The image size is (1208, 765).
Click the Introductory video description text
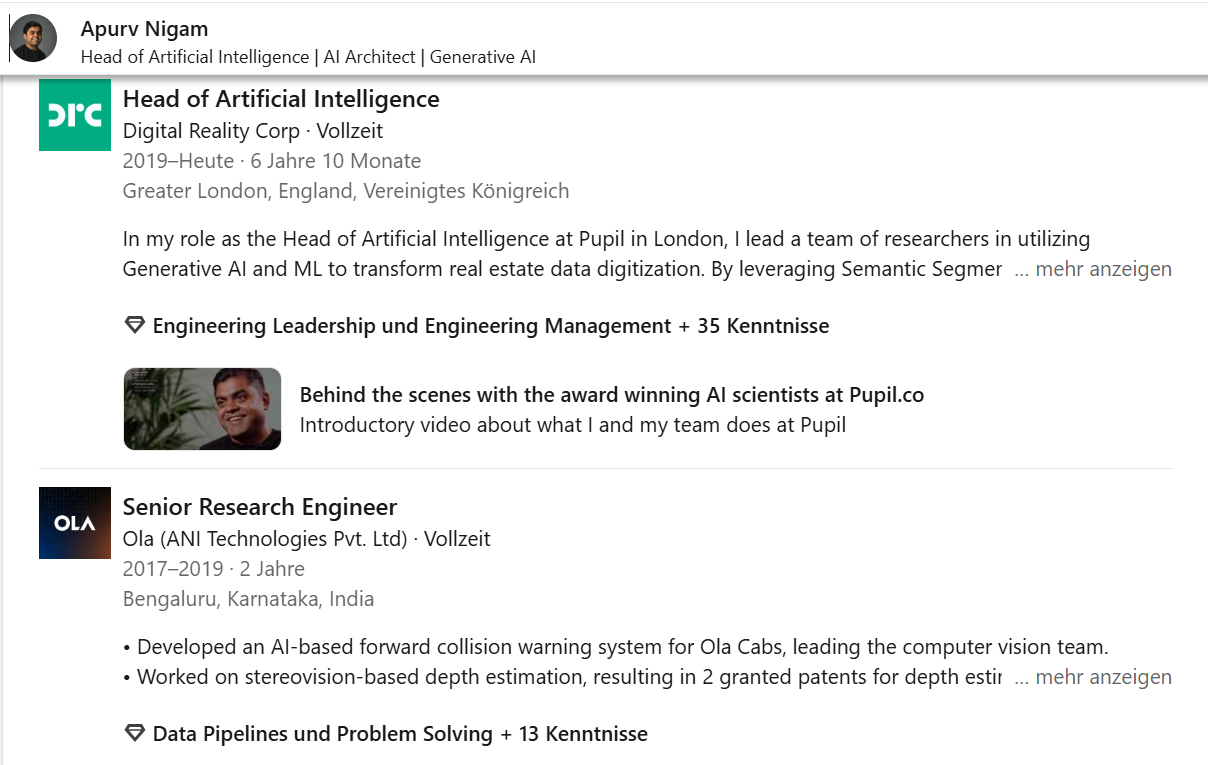click(x=572, y=425)
